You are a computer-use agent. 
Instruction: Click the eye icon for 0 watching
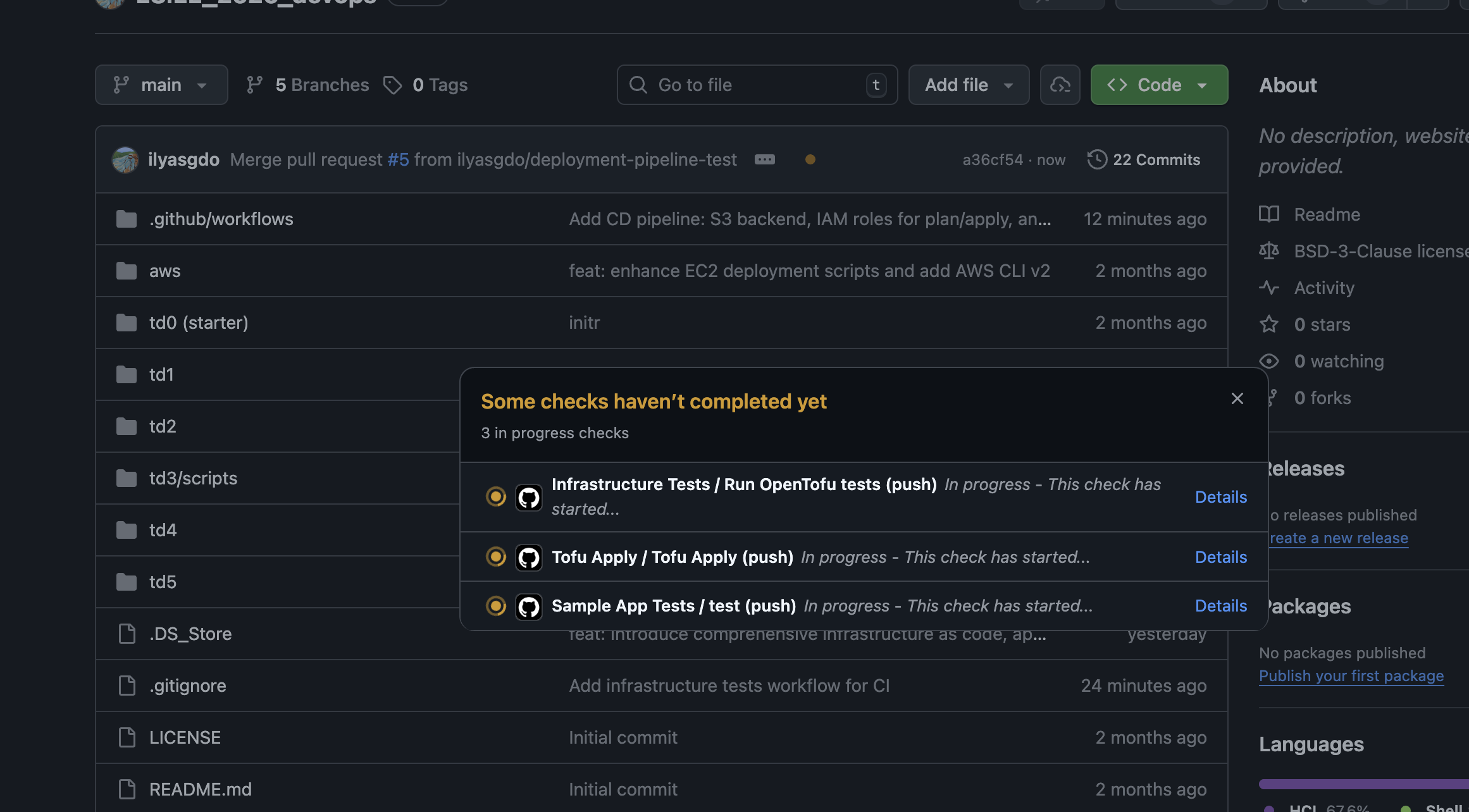point(1269,361)
